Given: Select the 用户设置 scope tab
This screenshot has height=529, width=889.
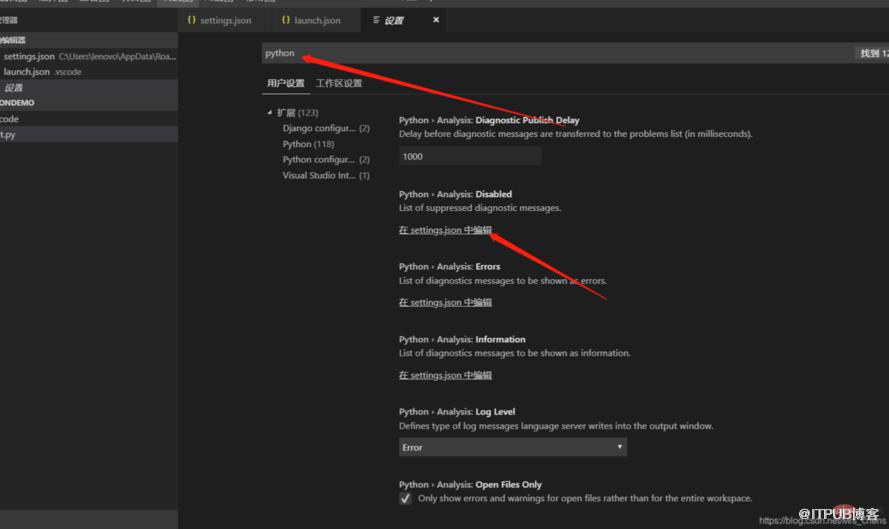Looking at the screenshot, I should pyautogui.click(x=286, y=83).
